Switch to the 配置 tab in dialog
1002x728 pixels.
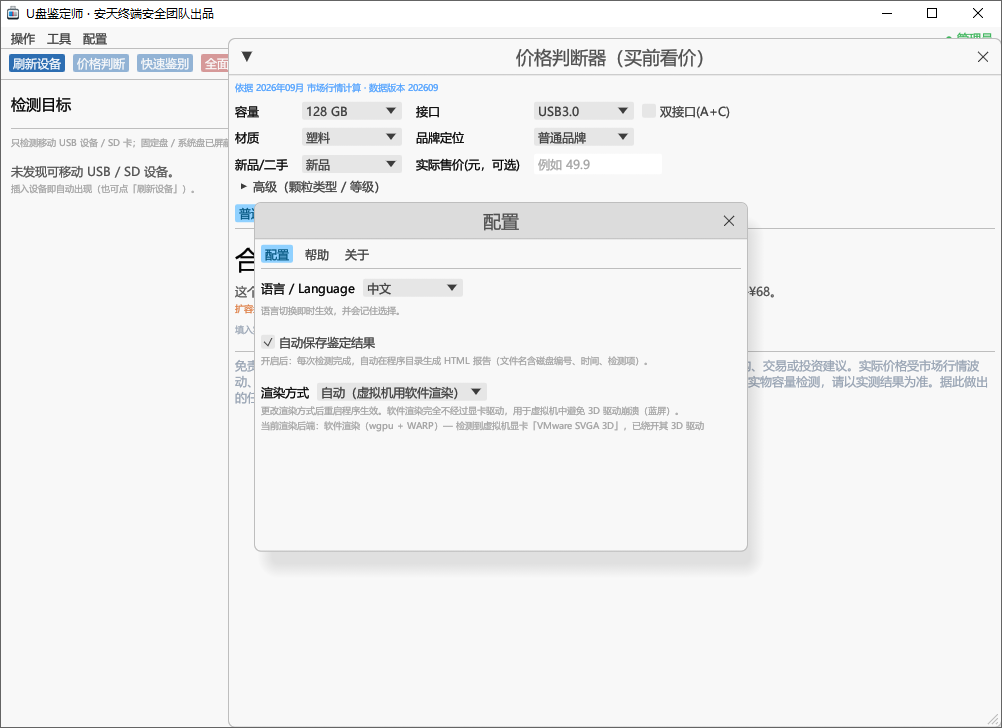coord(277,254)
